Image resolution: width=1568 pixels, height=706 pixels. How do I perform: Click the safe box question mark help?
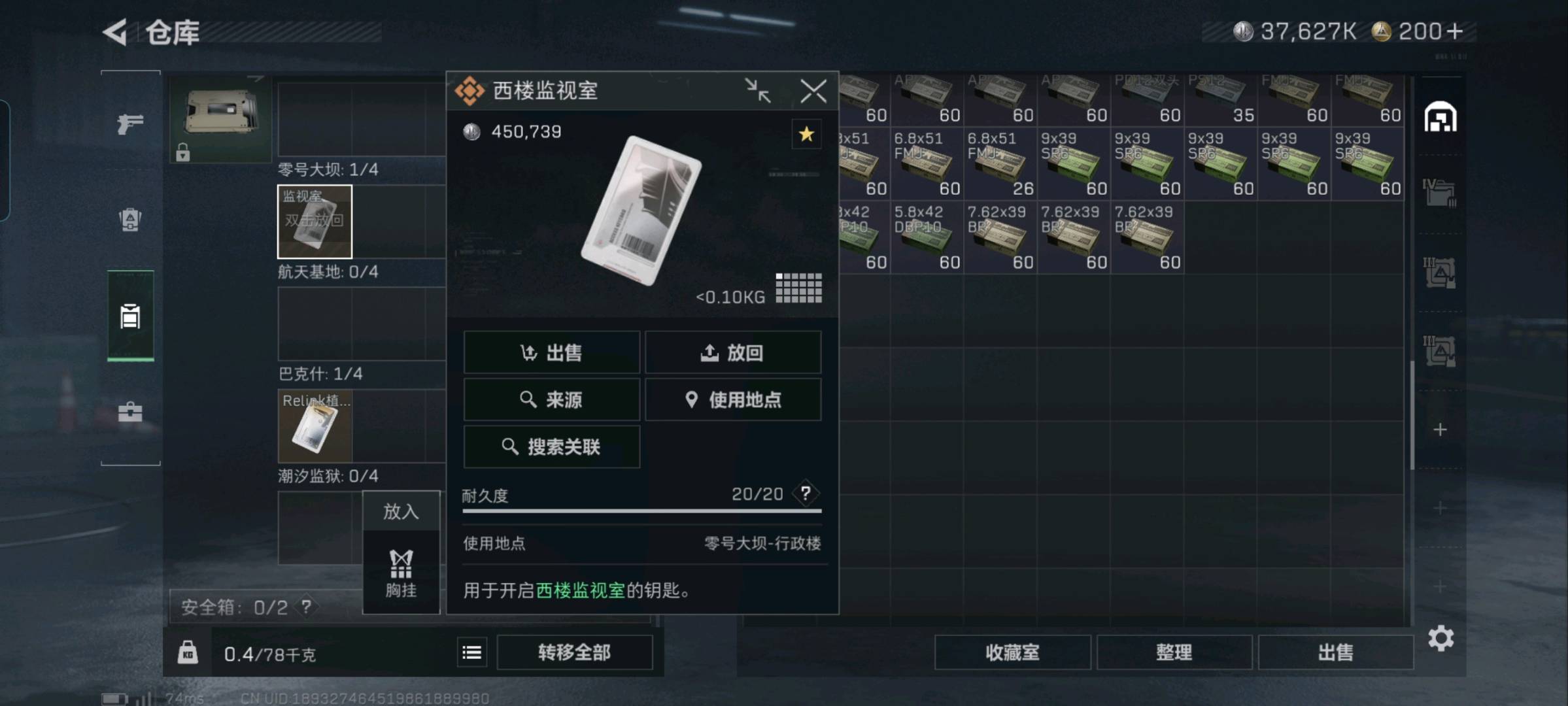(x=305, y=607)
